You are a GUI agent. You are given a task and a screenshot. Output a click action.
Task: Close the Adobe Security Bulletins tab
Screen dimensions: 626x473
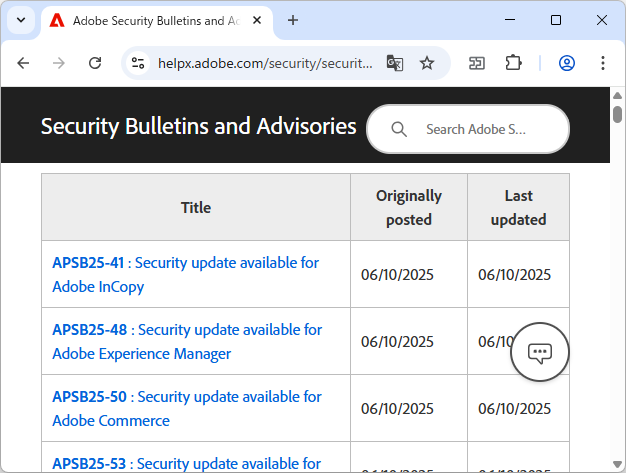(x=259, y=20)
